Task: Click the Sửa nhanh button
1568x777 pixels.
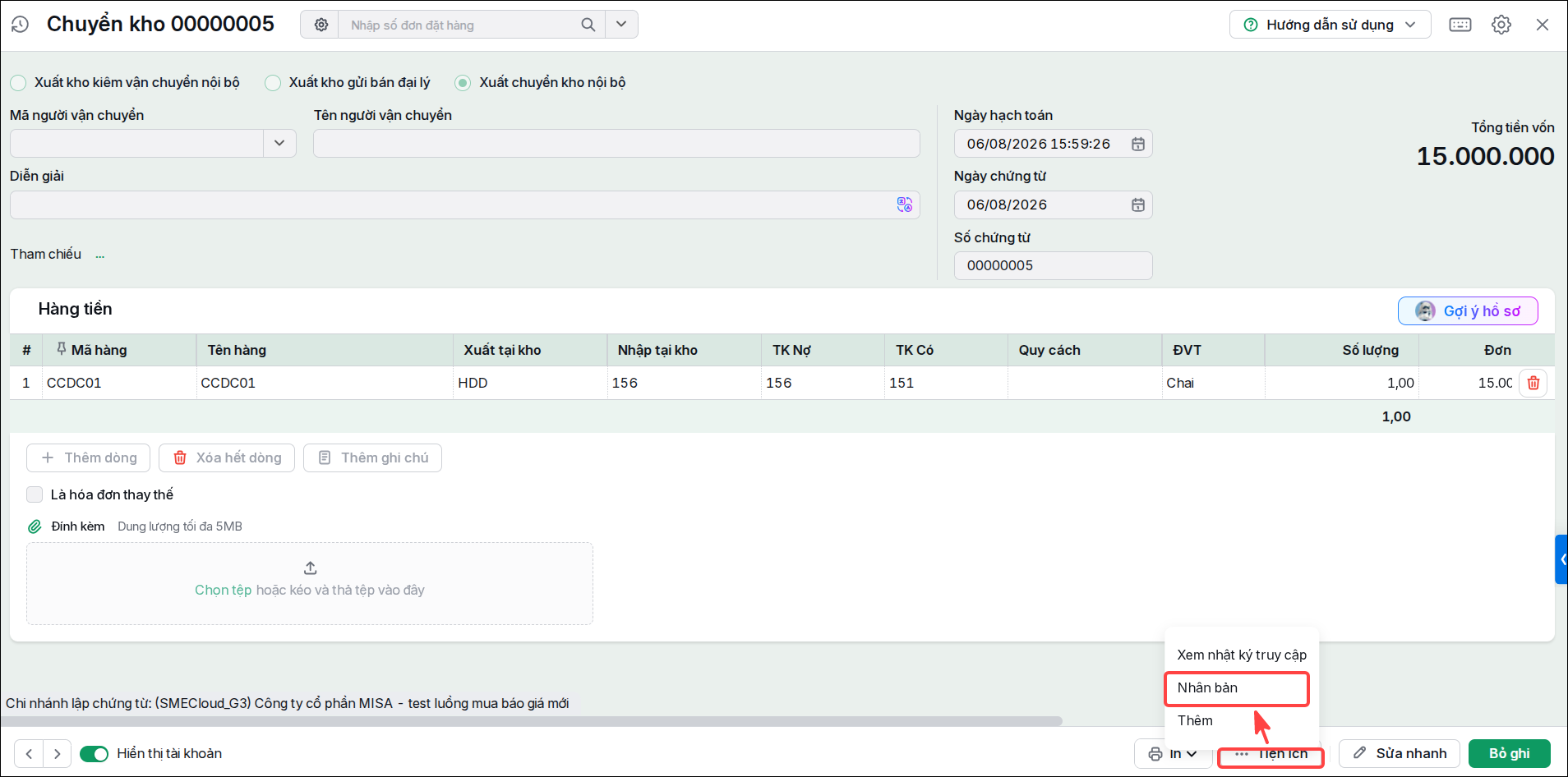Action: pos(1400,753)
